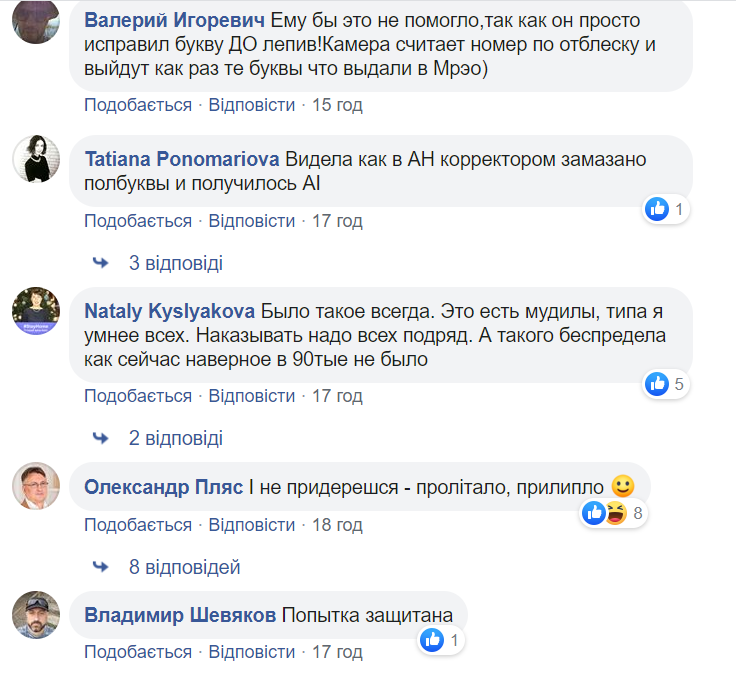Click like reaction icon on Tatiana Ponomariova's comment
Screen dimensions: 736x677
pos(657,209)
